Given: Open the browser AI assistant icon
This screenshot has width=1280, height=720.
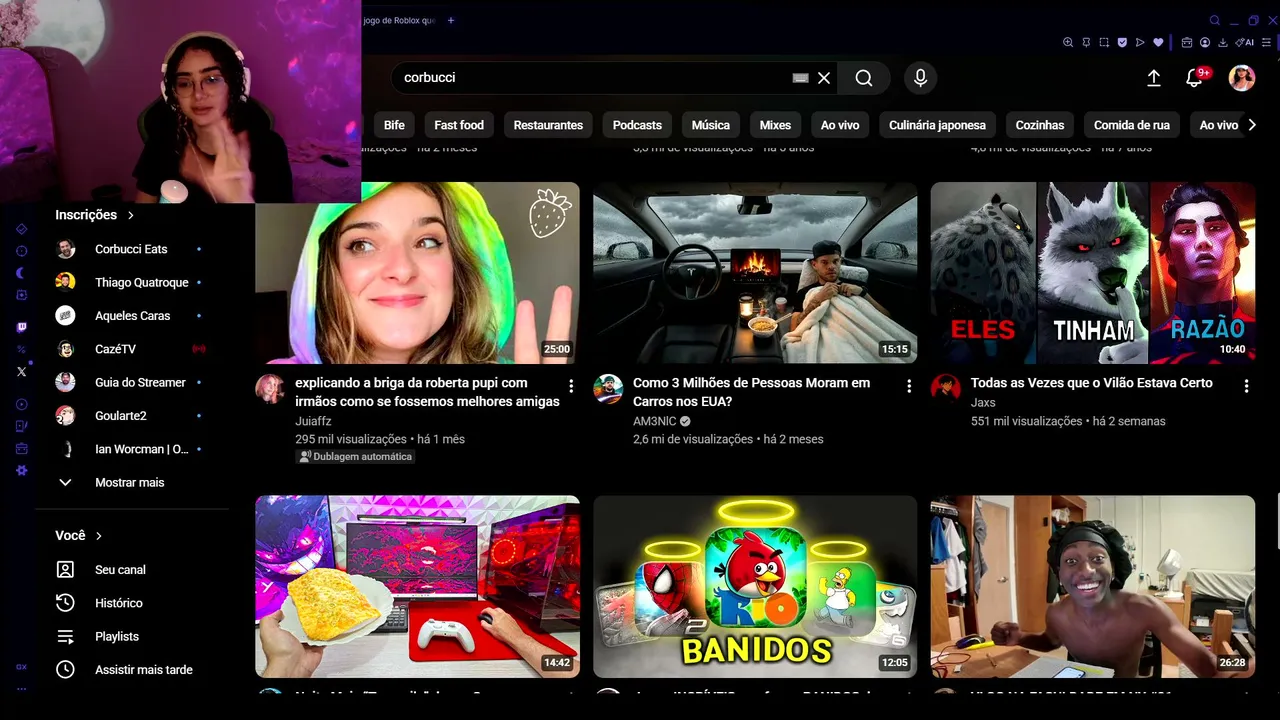Looking at the screenshot, I should pos(1245,43).
